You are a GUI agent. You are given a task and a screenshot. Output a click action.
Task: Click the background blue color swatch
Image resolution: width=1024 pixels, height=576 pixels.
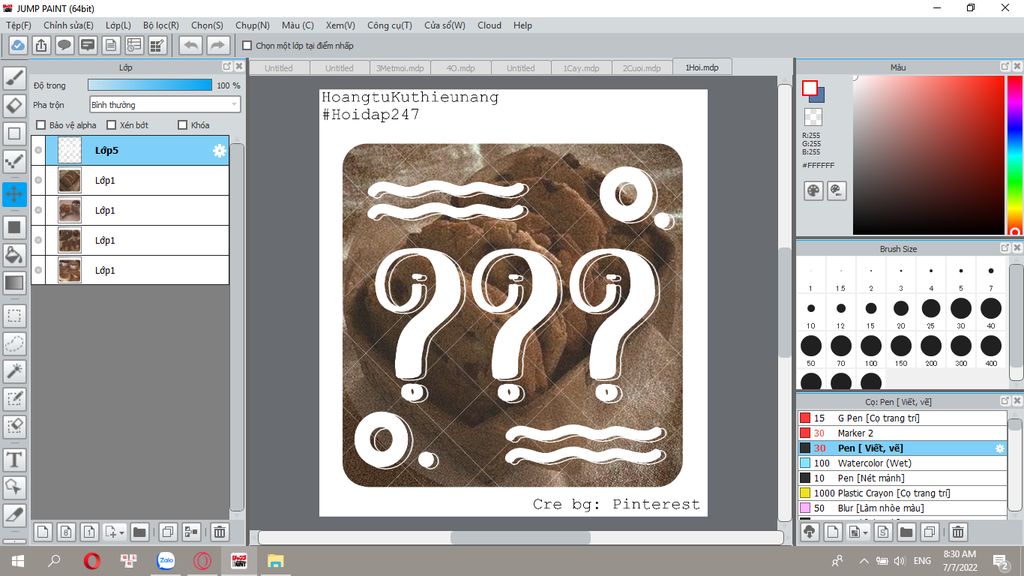click(x=818, y=96)
